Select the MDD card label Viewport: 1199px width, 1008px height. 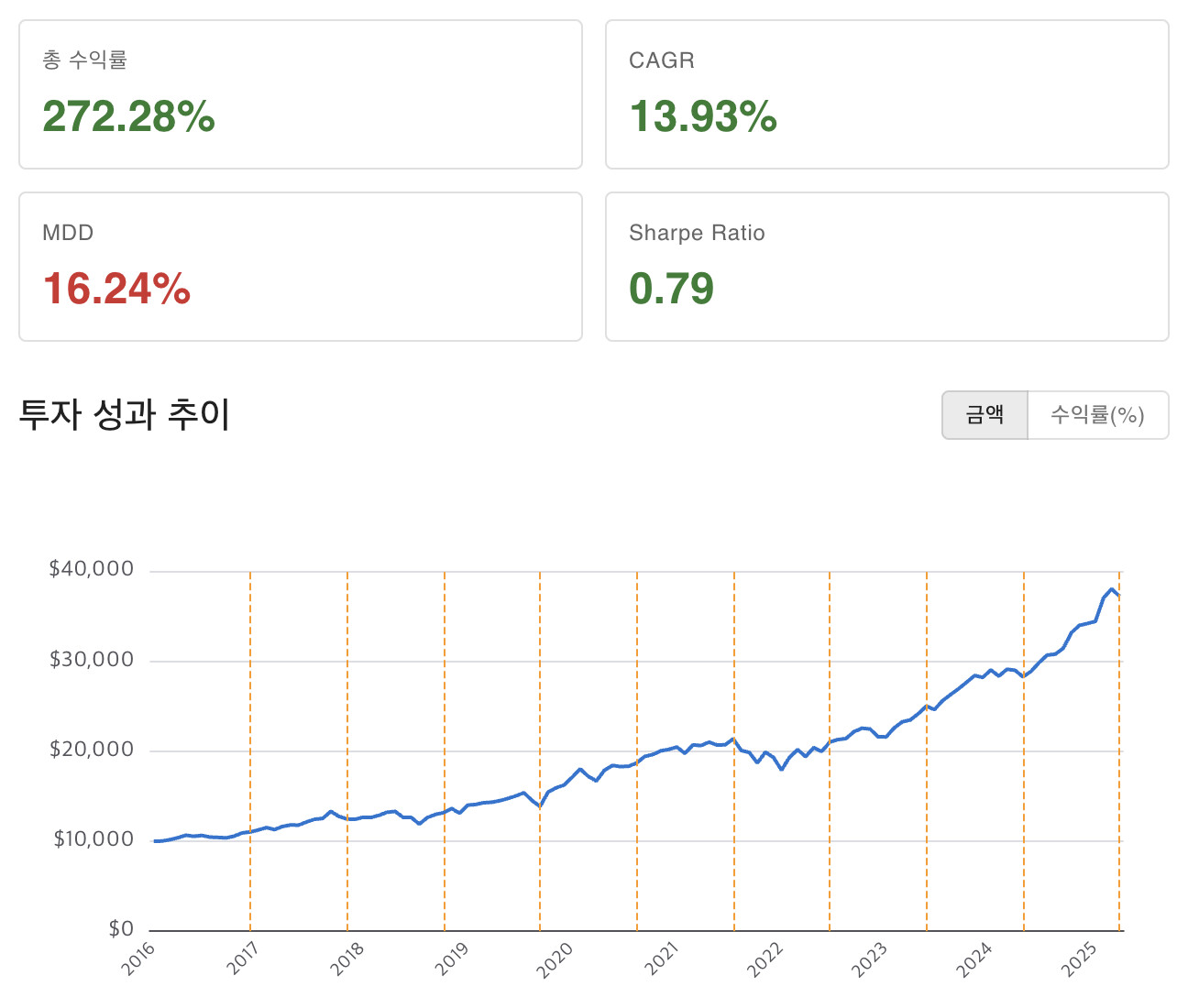(68, 233)
